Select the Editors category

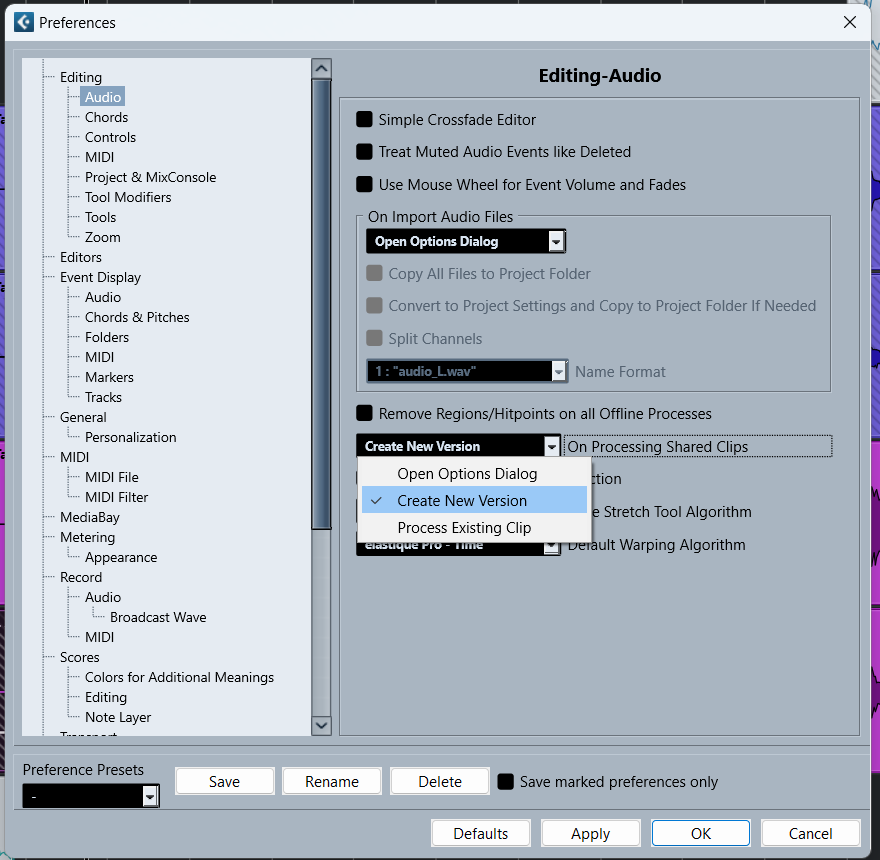pos(81,257)
